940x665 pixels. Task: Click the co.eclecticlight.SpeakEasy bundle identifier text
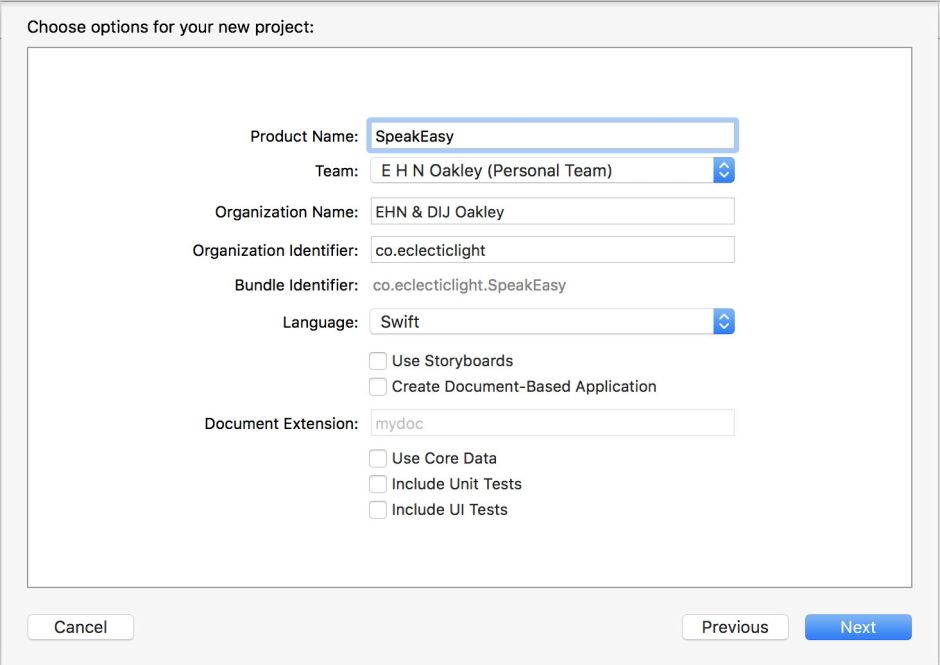[469, 286]
